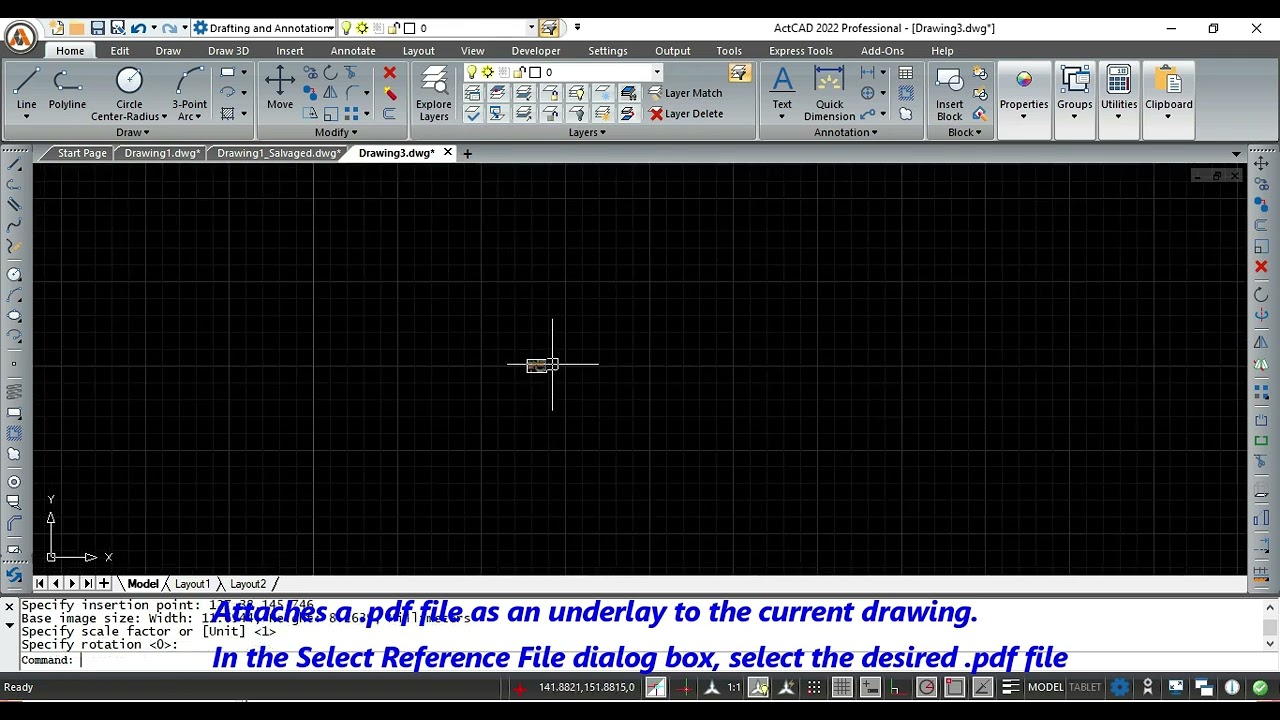Screen dimensions: 1280x720
Task: Expand the Properties panel dropdown
Action: (x=1023, y=116)
